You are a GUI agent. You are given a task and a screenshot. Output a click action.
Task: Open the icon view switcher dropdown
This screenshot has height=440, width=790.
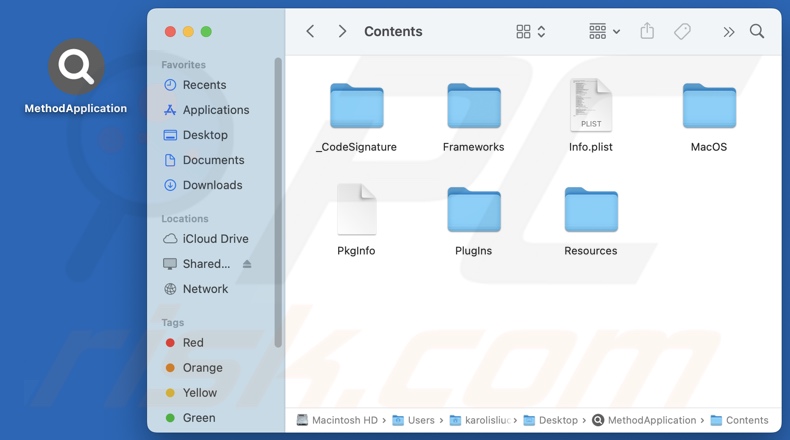530,32
